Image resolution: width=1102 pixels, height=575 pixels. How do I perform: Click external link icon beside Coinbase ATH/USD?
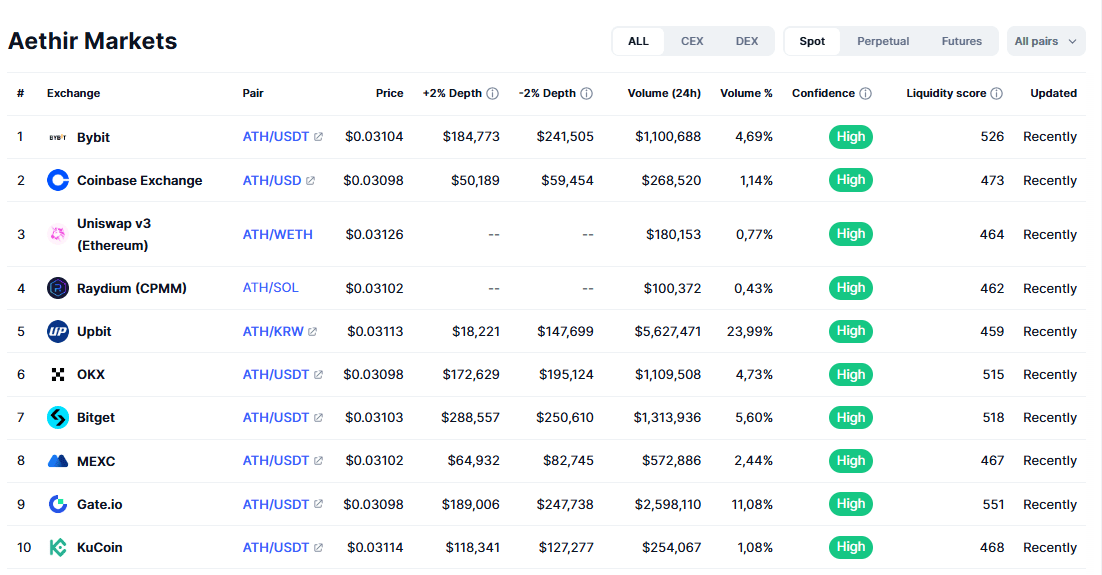point(311,181)
